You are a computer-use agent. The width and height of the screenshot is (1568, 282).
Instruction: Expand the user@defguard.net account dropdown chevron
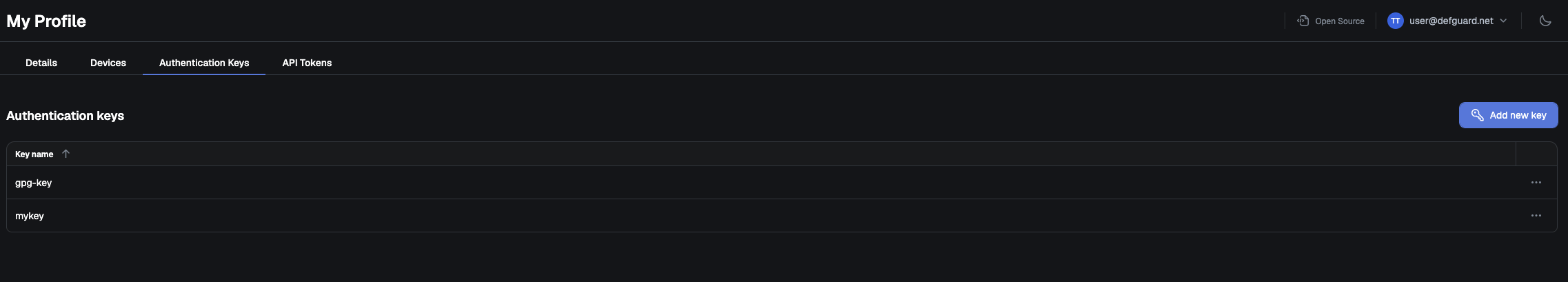click(1503, 21)
